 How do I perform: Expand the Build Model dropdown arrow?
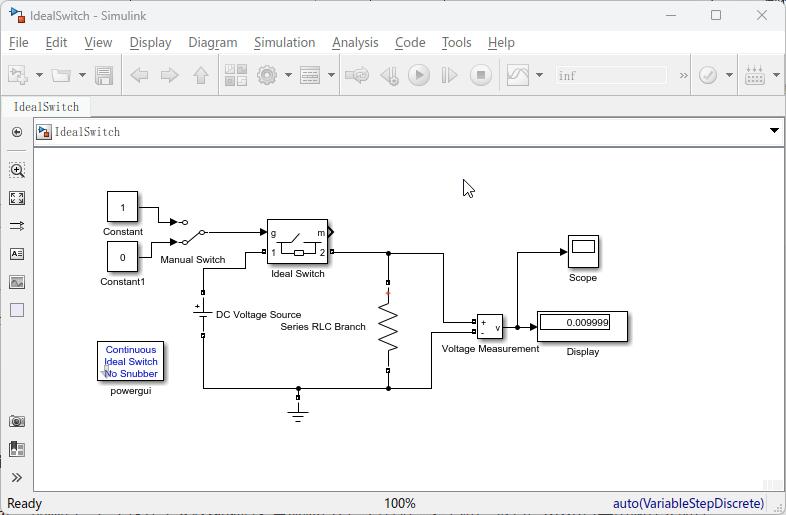point(776,76)
